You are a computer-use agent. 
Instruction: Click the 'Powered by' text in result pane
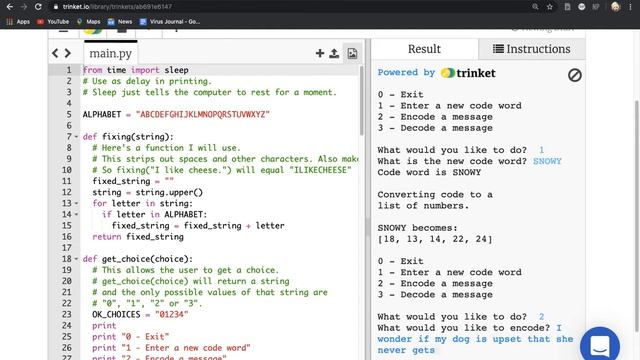coord(406,72)
